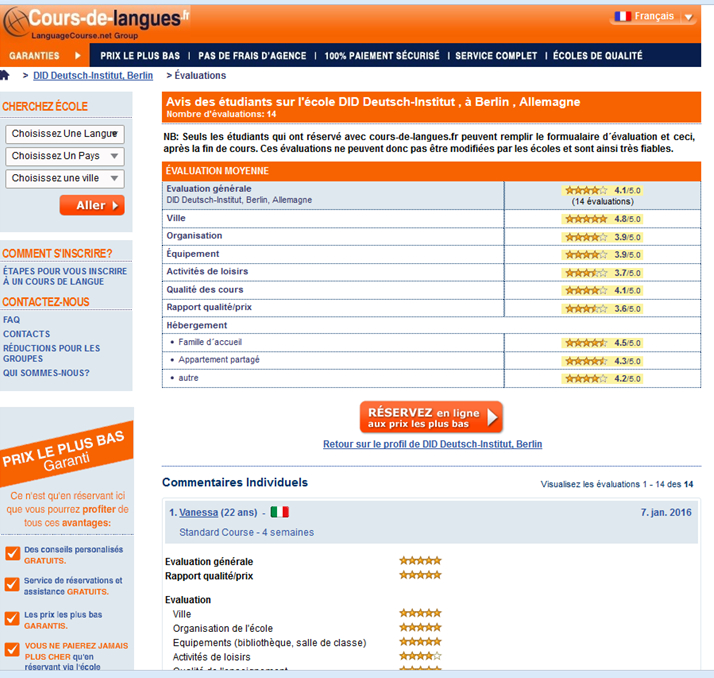Click Standard Course - 4 semaines text
714x678 pixels.
[246, 532]
